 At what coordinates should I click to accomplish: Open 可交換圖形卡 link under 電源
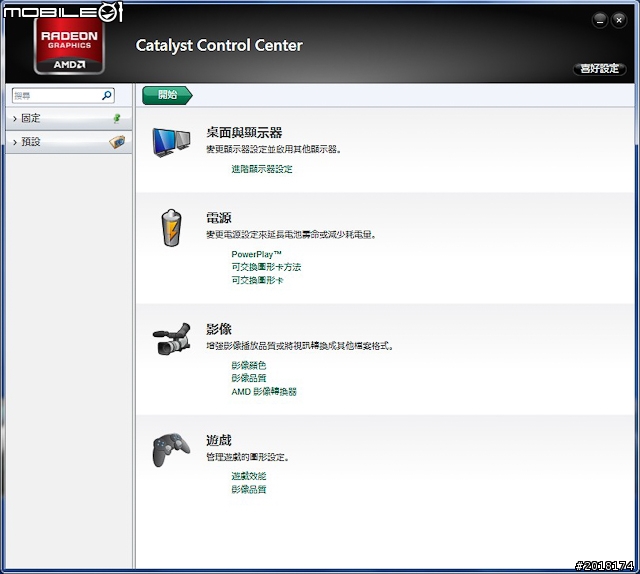point(257,280)
